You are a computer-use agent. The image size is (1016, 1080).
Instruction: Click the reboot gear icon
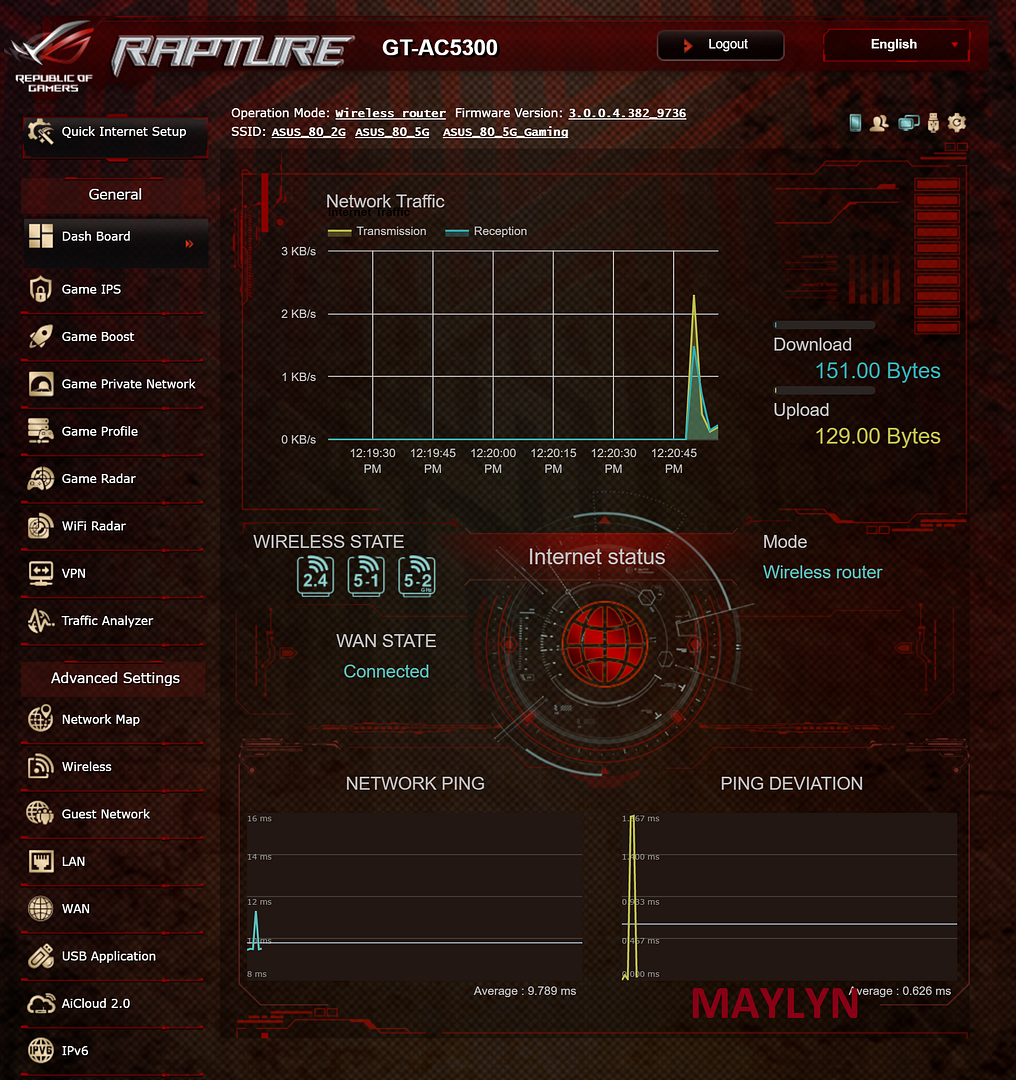tap(957, 123)
